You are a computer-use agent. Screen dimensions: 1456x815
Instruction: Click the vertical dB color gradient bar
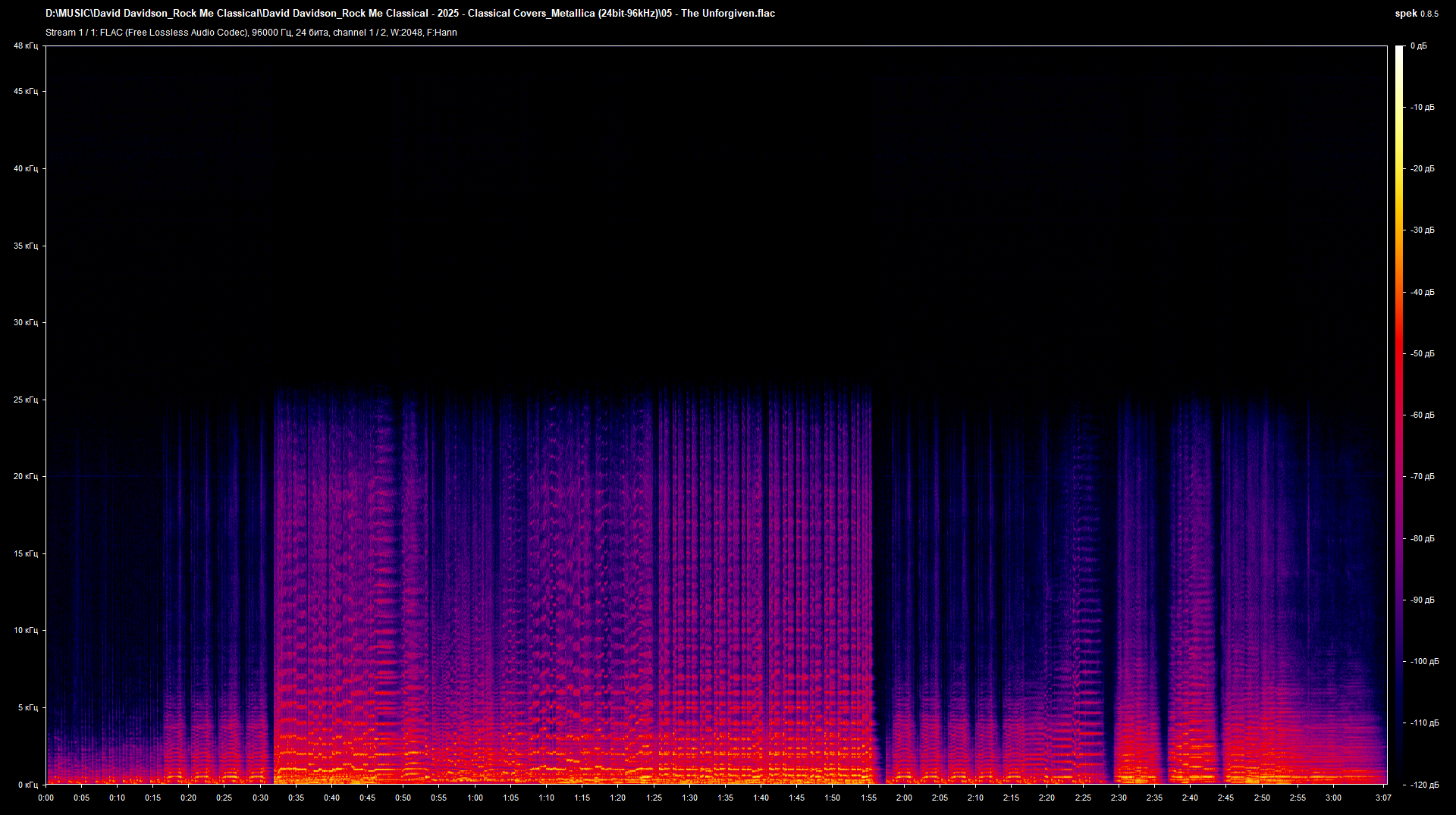(1400, 415)
